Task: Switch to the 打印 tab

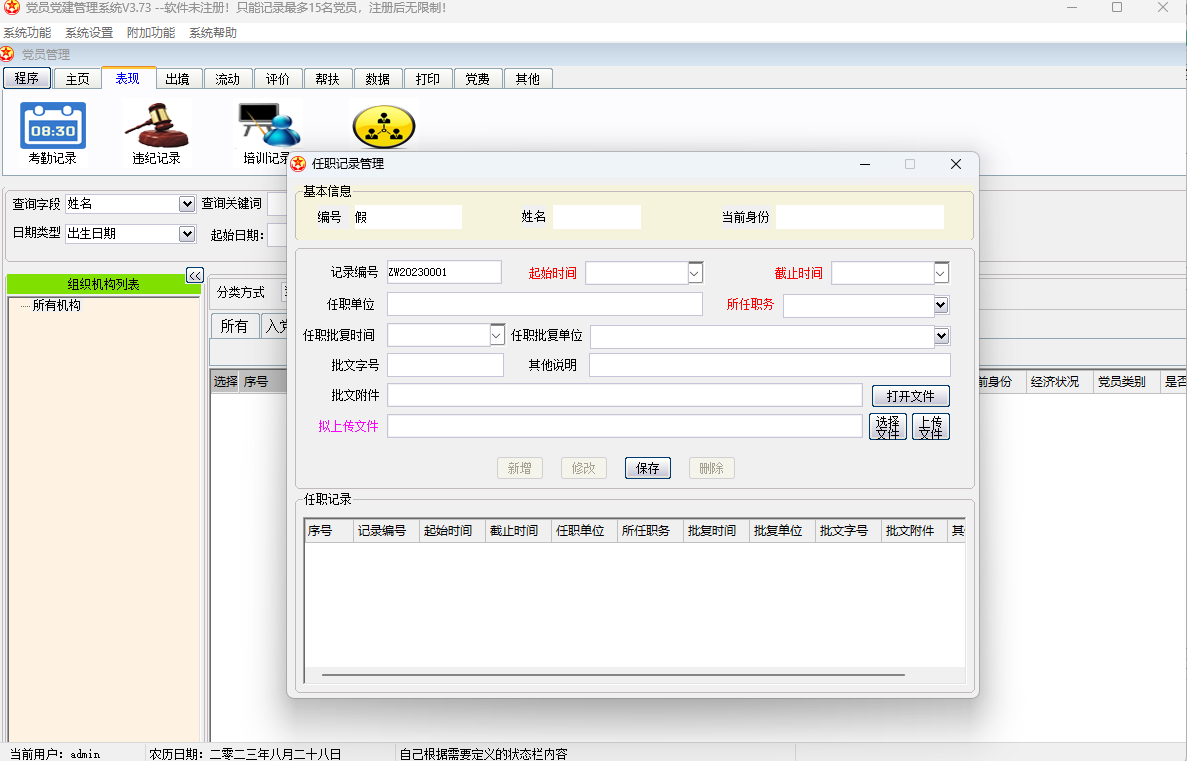Action: 427,79
